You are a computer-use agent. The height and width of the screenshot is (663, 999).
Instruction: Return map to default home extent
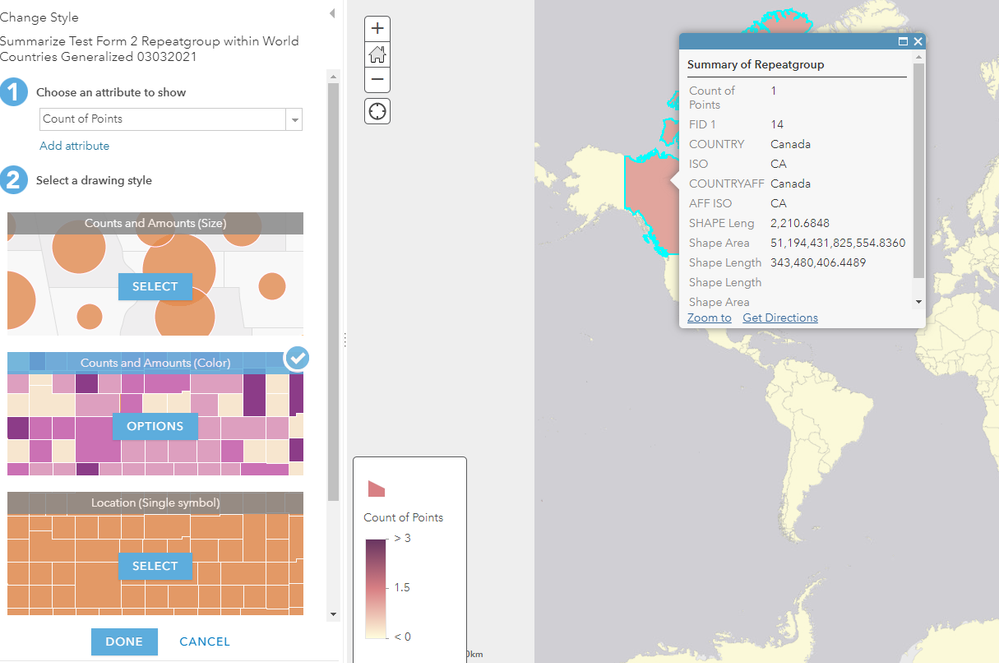pyautogui.click(x=377, y=54)
